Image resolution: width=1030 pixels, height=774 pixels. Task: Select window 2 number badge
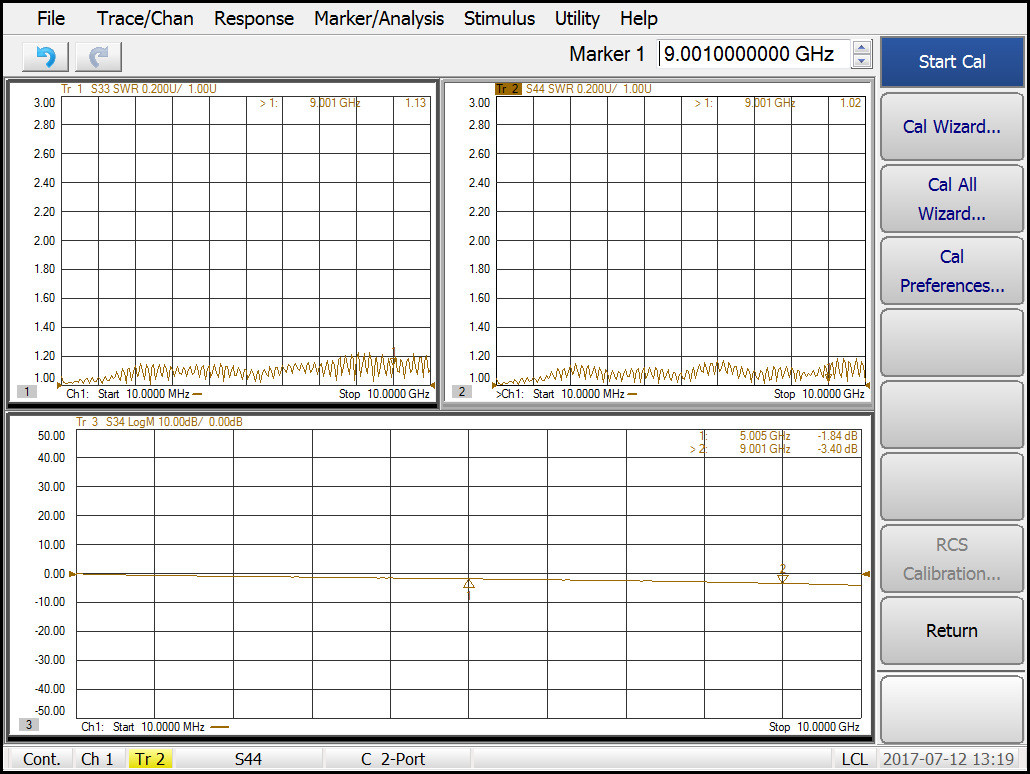[x=462, y=392]
